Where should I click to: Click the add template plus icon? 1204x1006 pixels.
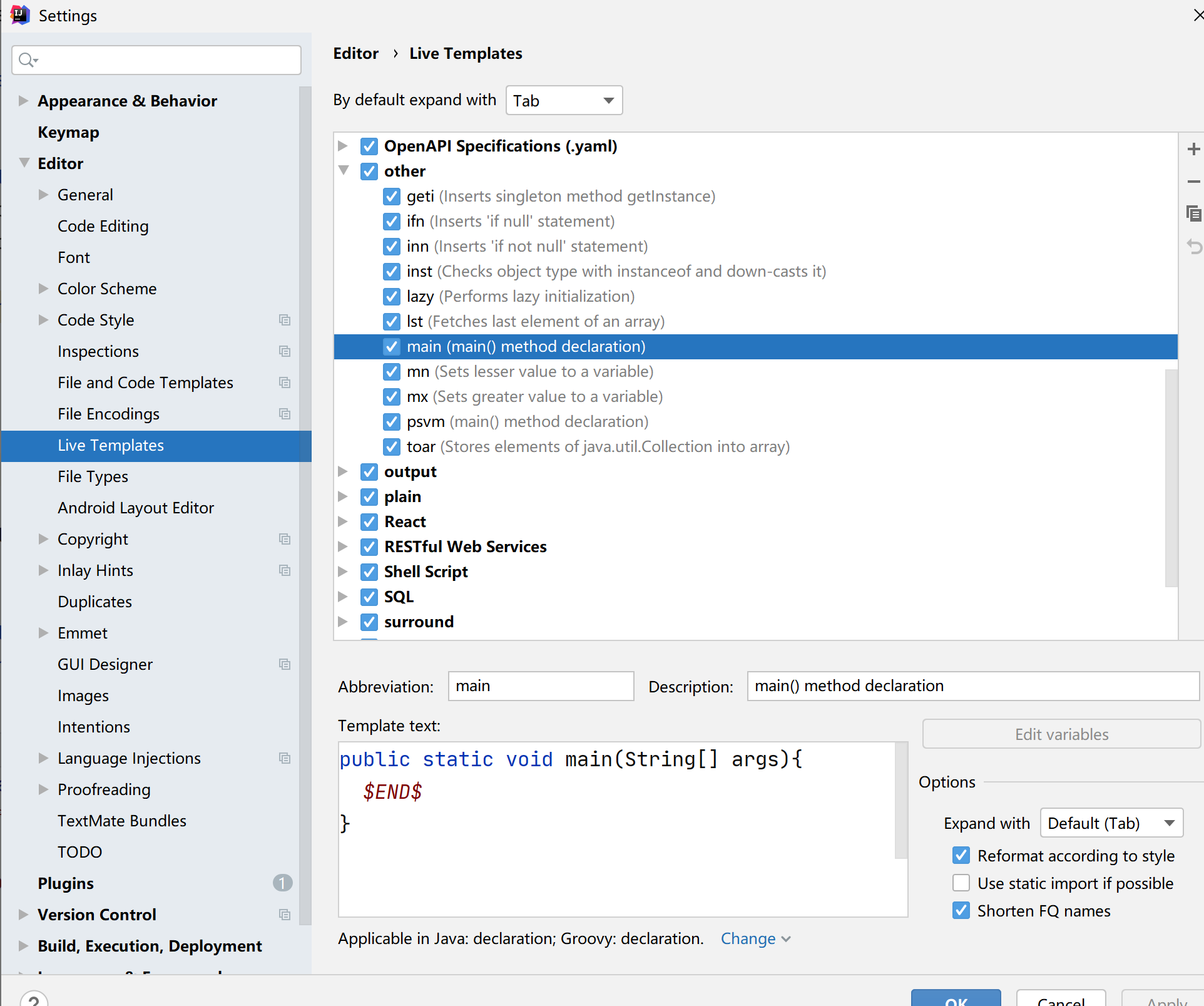tap(1193, 149)
